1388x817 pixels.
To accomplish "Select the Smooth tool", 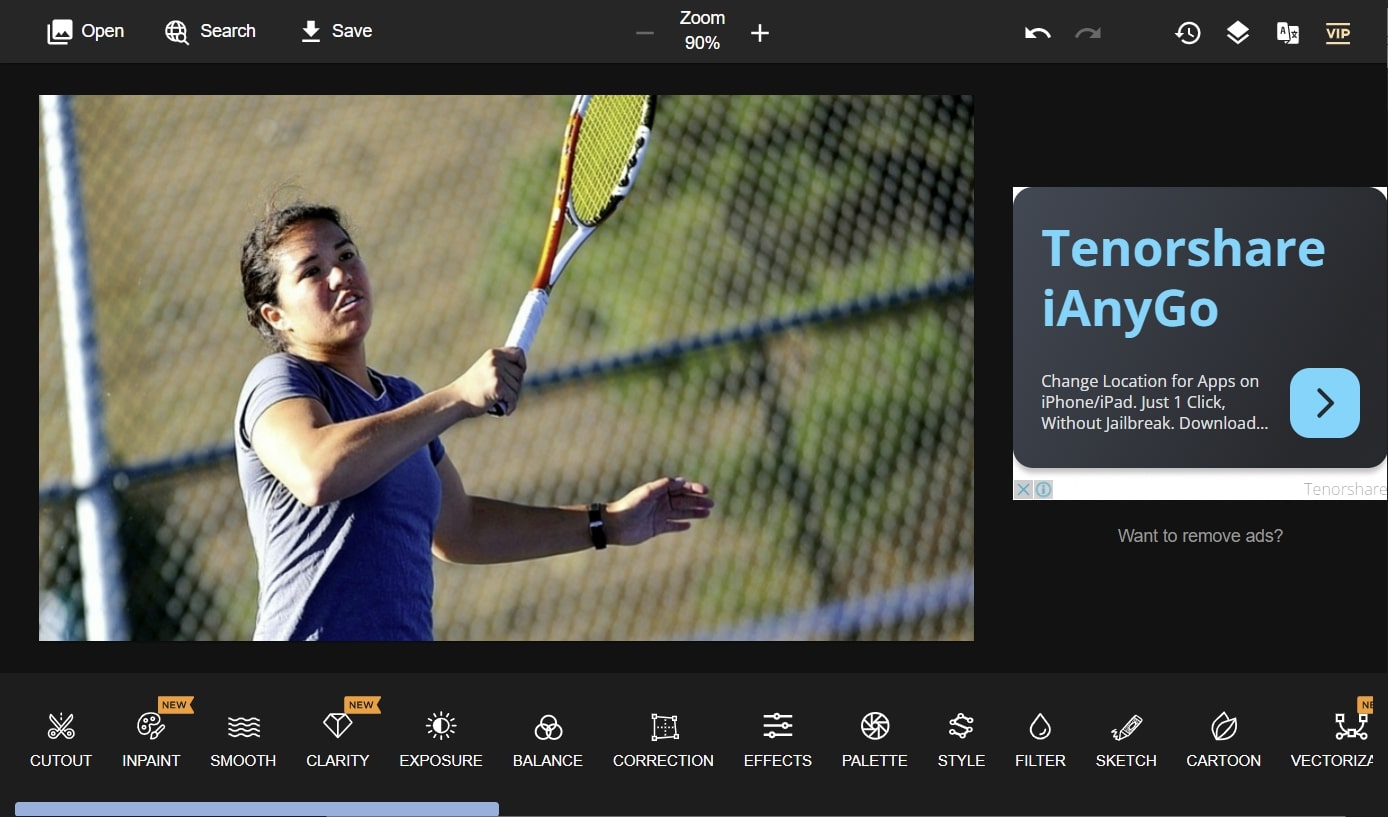I will click(242, 740).
